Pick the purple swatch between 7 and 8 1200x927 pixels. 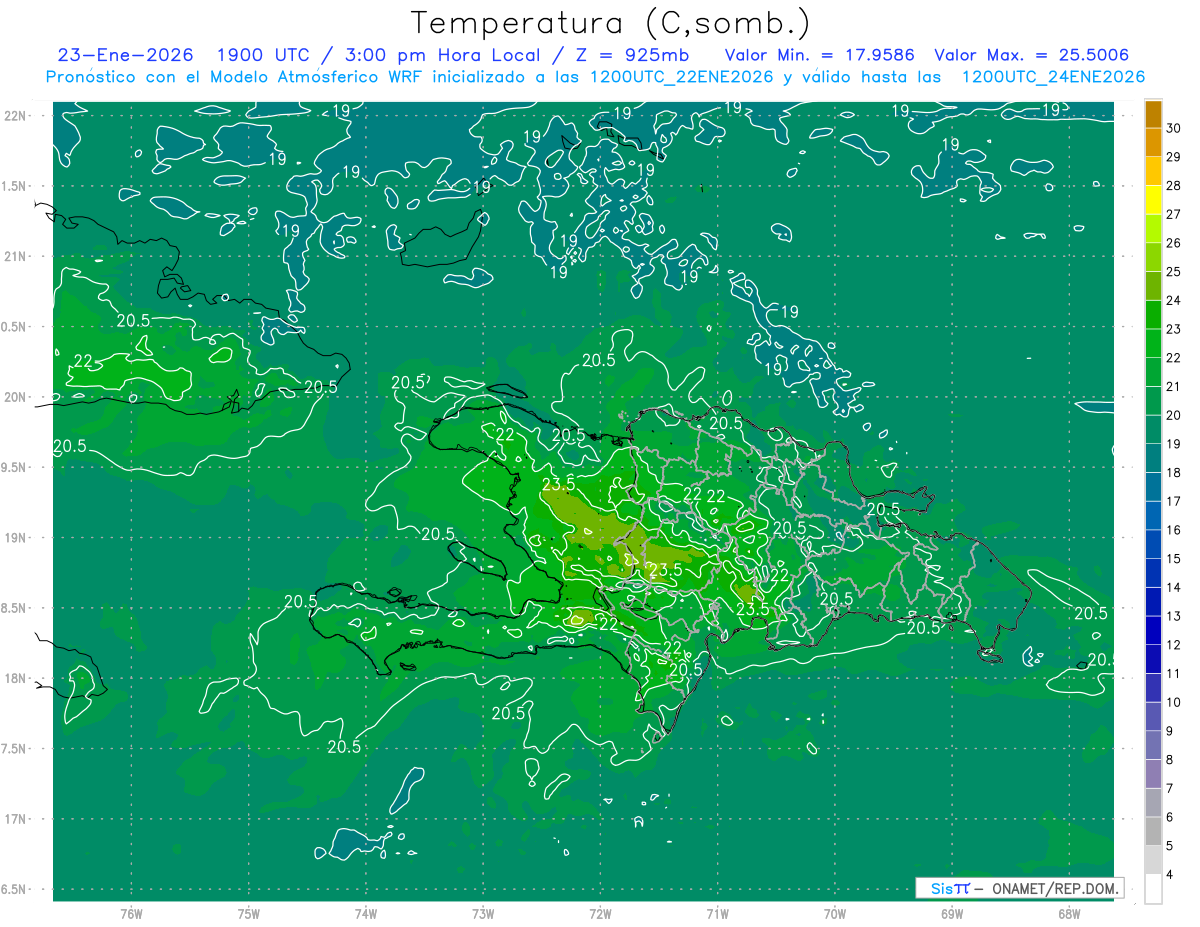1153,774
